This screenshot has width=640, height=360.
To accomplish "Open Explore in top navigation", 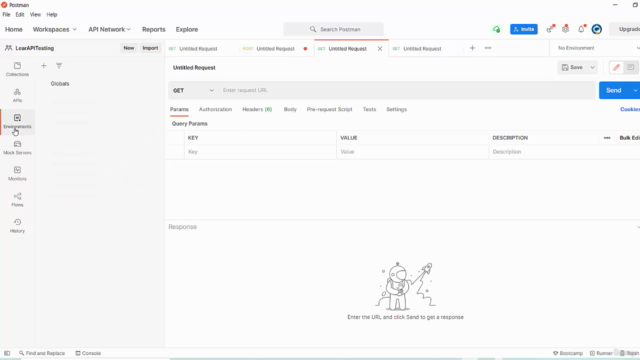I will click(187, 29).
